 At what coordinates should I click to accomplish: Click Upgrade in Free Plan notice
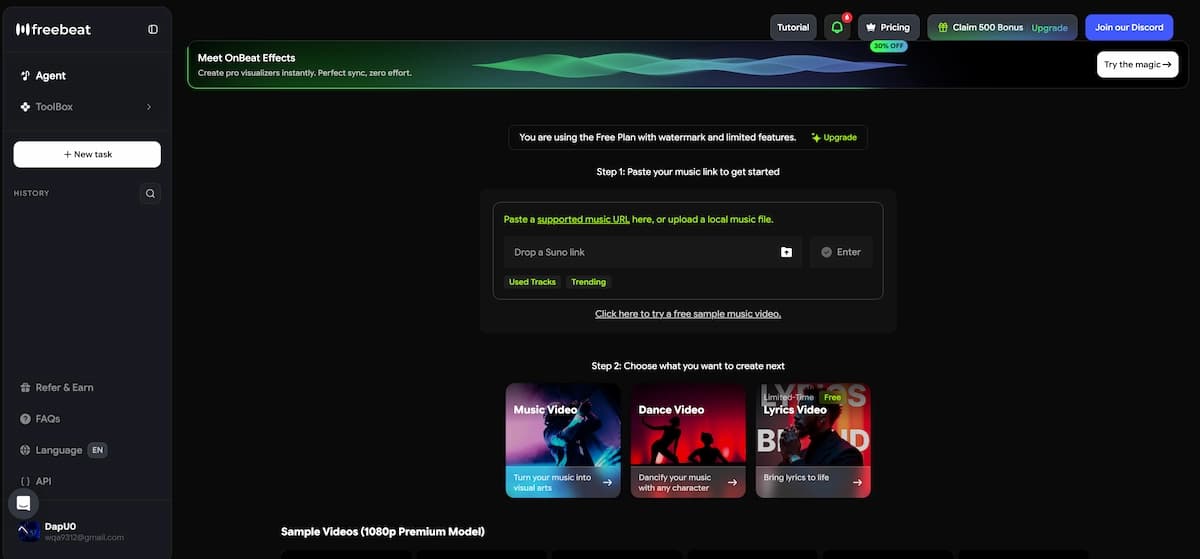(834, 137)
